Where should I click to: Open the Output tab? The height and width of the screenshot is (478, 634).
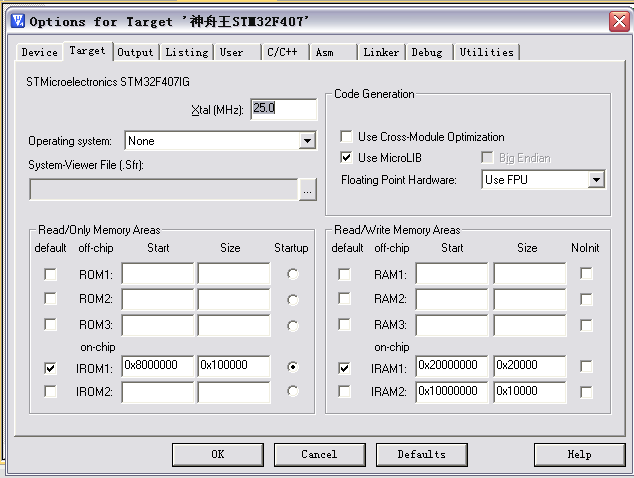click(x=135, y=53)
